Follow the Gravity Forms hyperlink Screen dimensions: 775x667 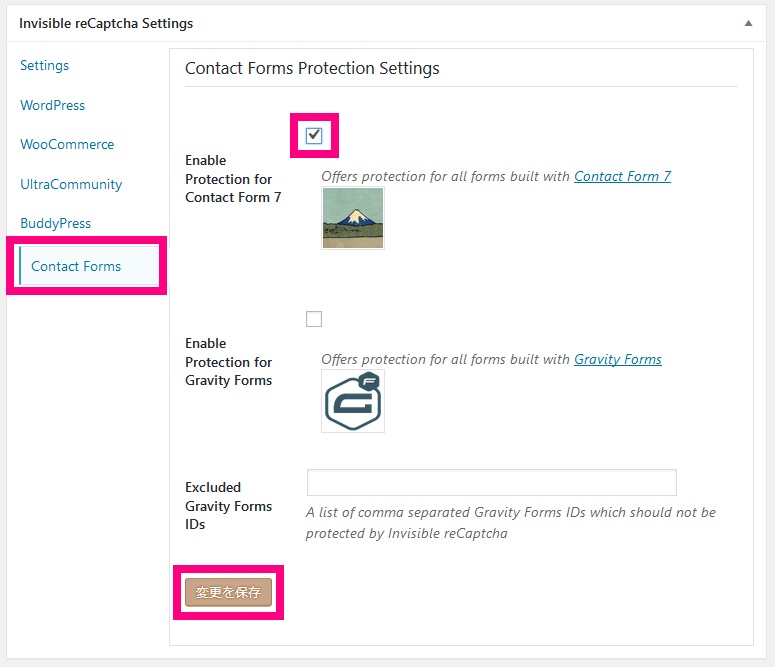click(618, 359)
